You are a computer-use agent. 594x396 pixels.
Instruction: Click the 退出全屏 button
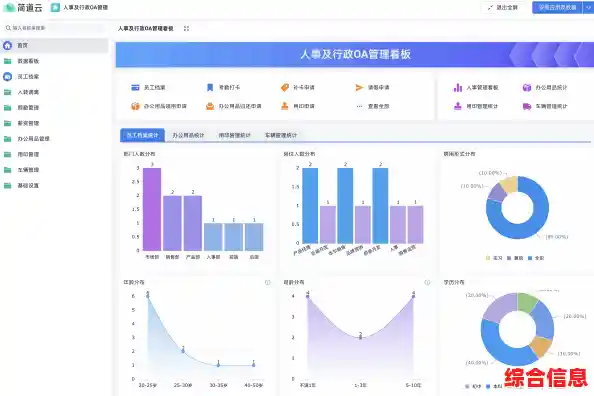[x=503, y=8]
